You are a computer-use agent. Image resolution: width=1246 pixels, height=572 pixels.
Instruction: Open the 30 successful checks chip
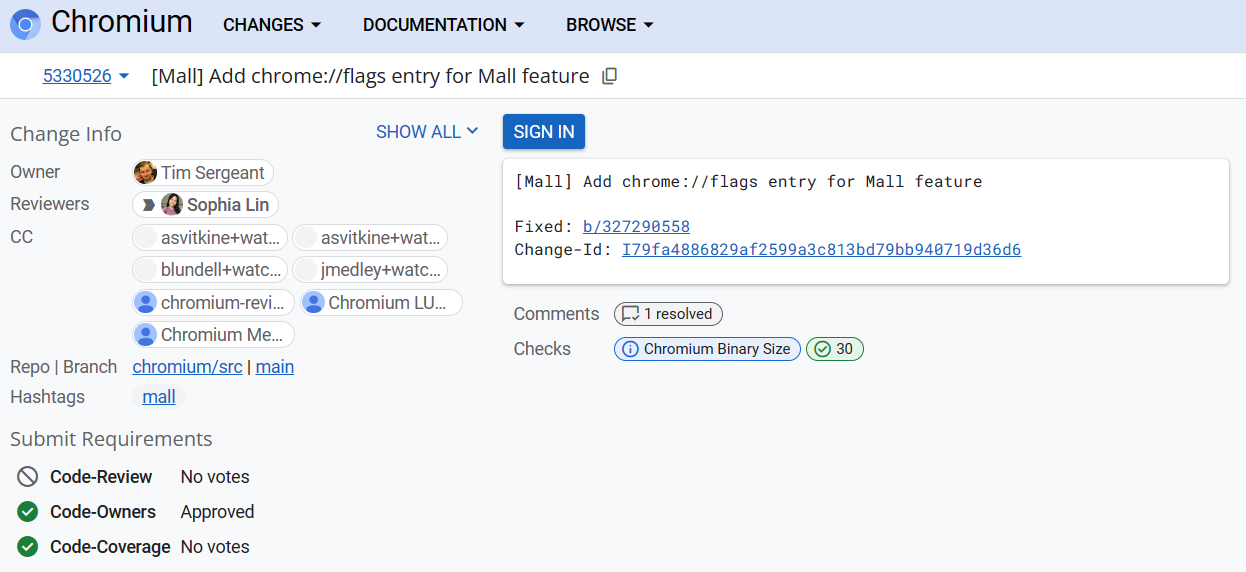834,349
